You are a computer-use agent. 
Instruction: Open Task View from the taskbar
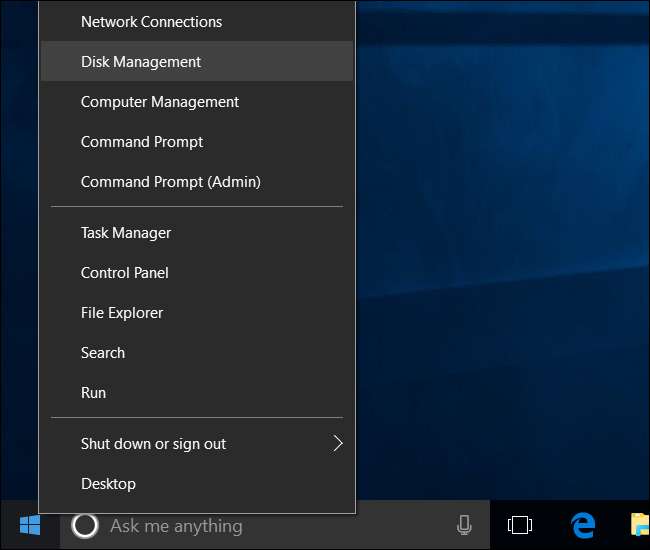click(x=519, y=525)
